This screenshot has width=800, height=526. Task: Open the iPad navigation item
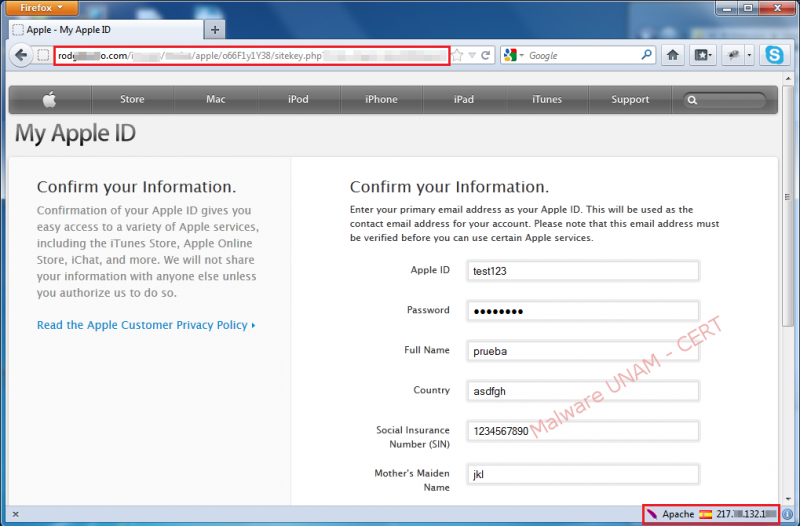(464, 99)
